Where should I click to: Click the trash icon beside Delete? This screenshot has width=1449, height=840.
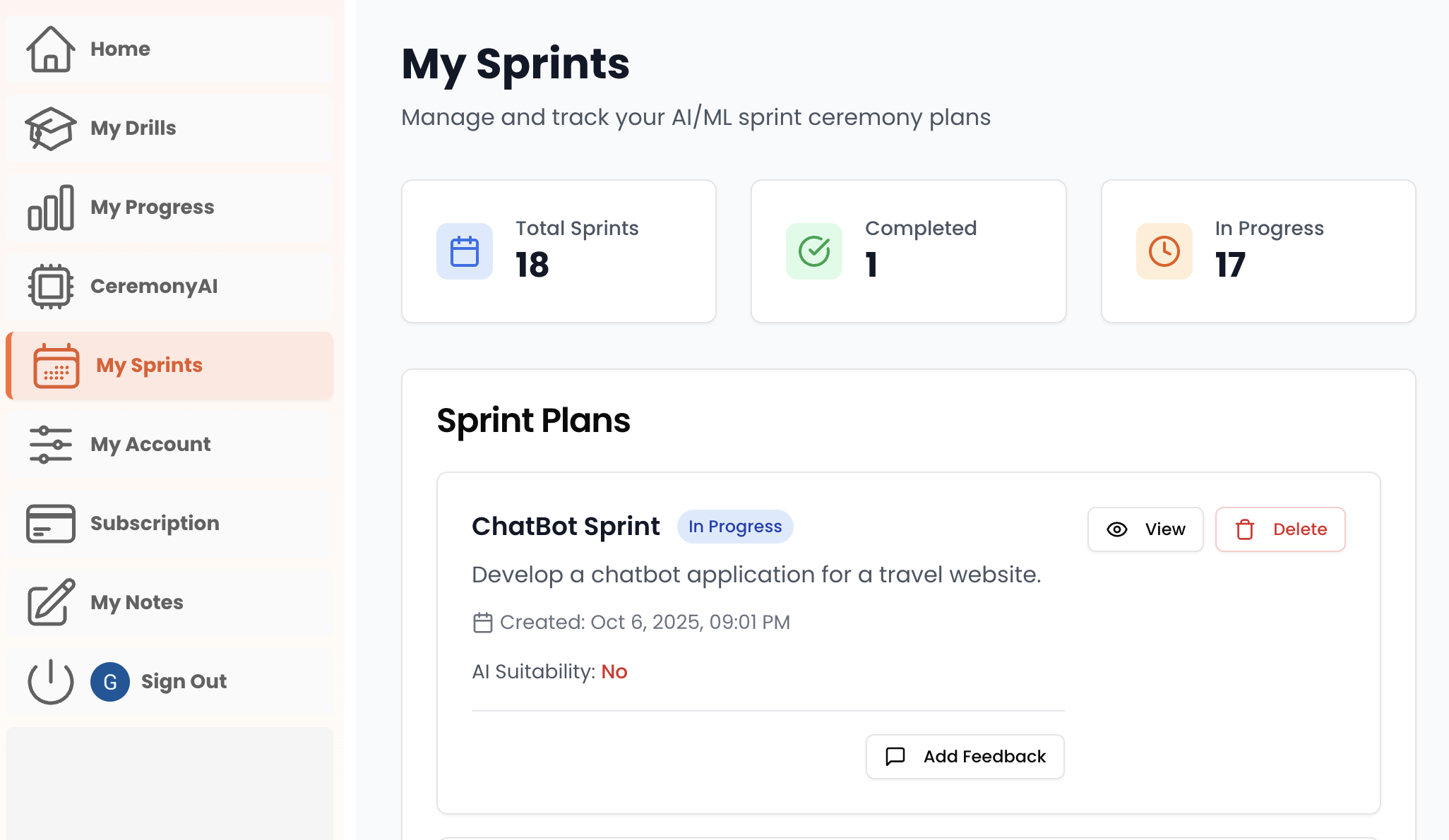coord(1244,529)
